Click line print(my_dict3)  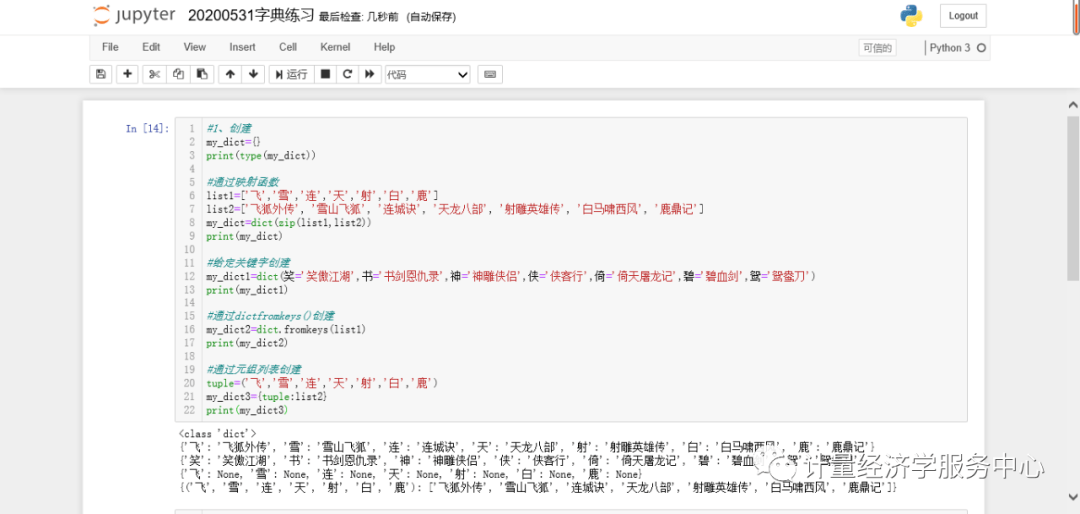coord(247,410)
